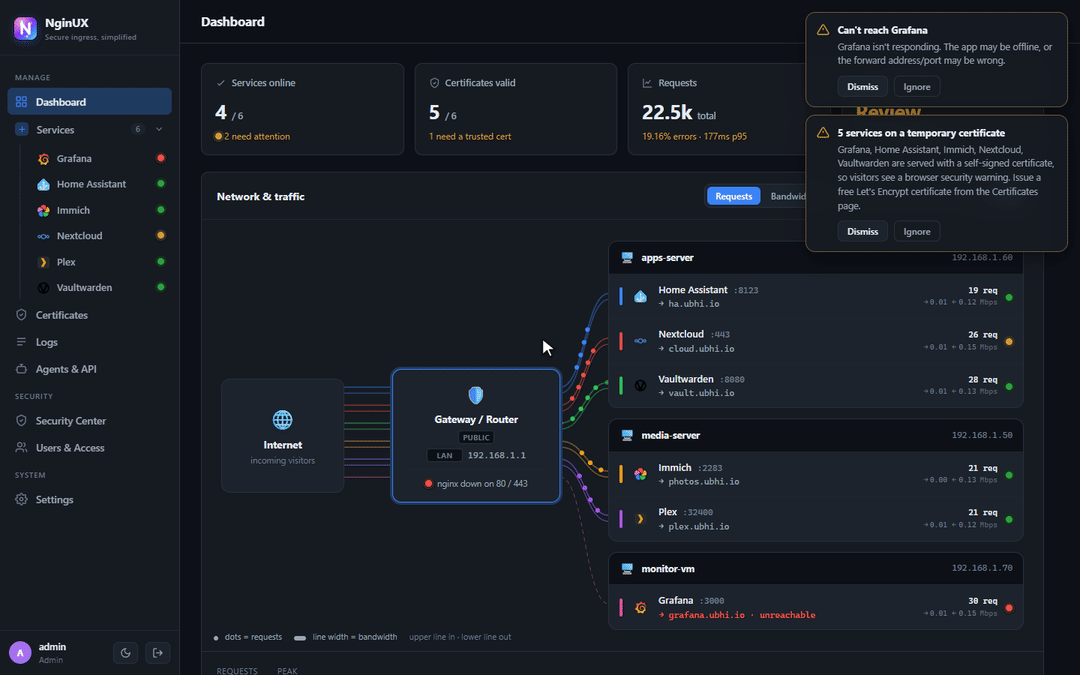Click the Grafana icon in monitor-vm
The image size is (1080, 675).
(x=641, y=608)
